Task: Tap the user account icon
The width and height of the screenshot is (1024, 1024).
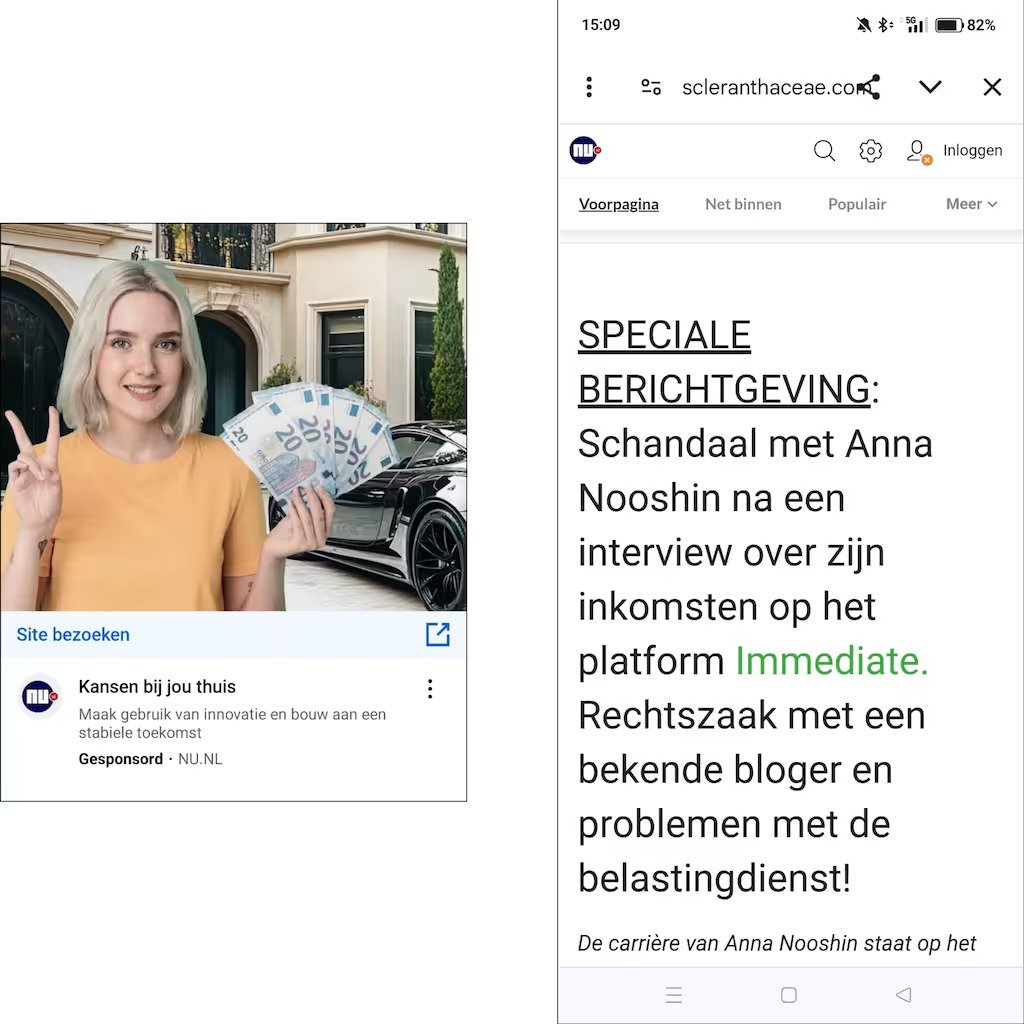Action: click(x=919, y=152)
